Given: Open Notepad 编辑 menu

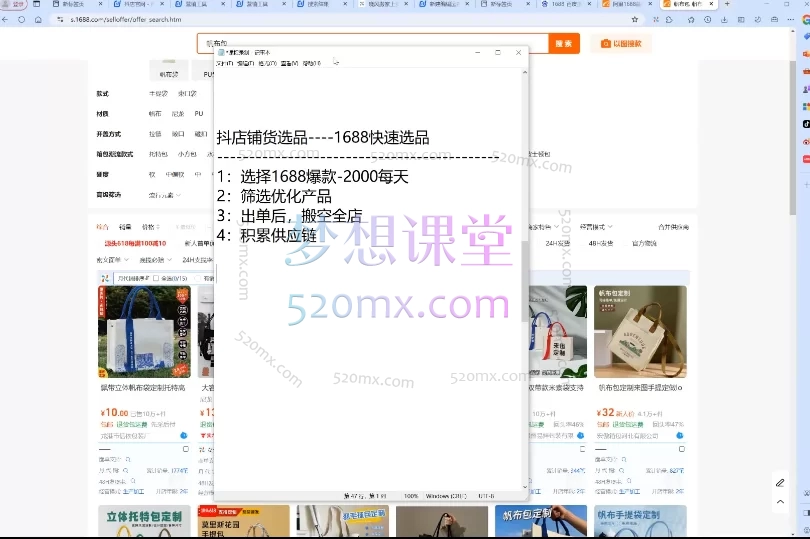Looking at the screenshot, I should tap(245, 63).
